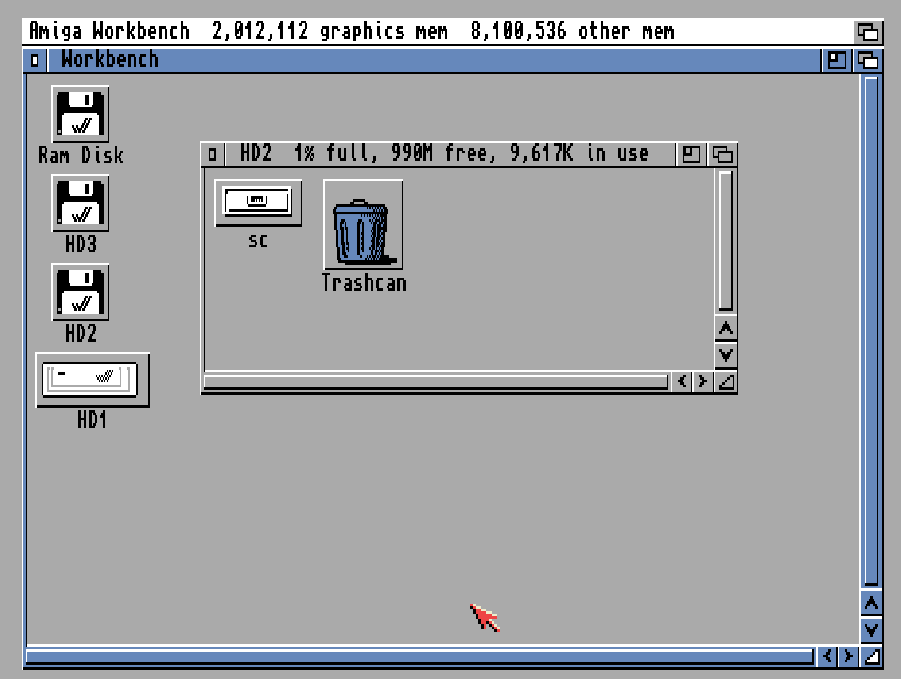Click the HD2 window horizontal scrollbar
Viewport: 901px width, 679px height.
point(436,381)
